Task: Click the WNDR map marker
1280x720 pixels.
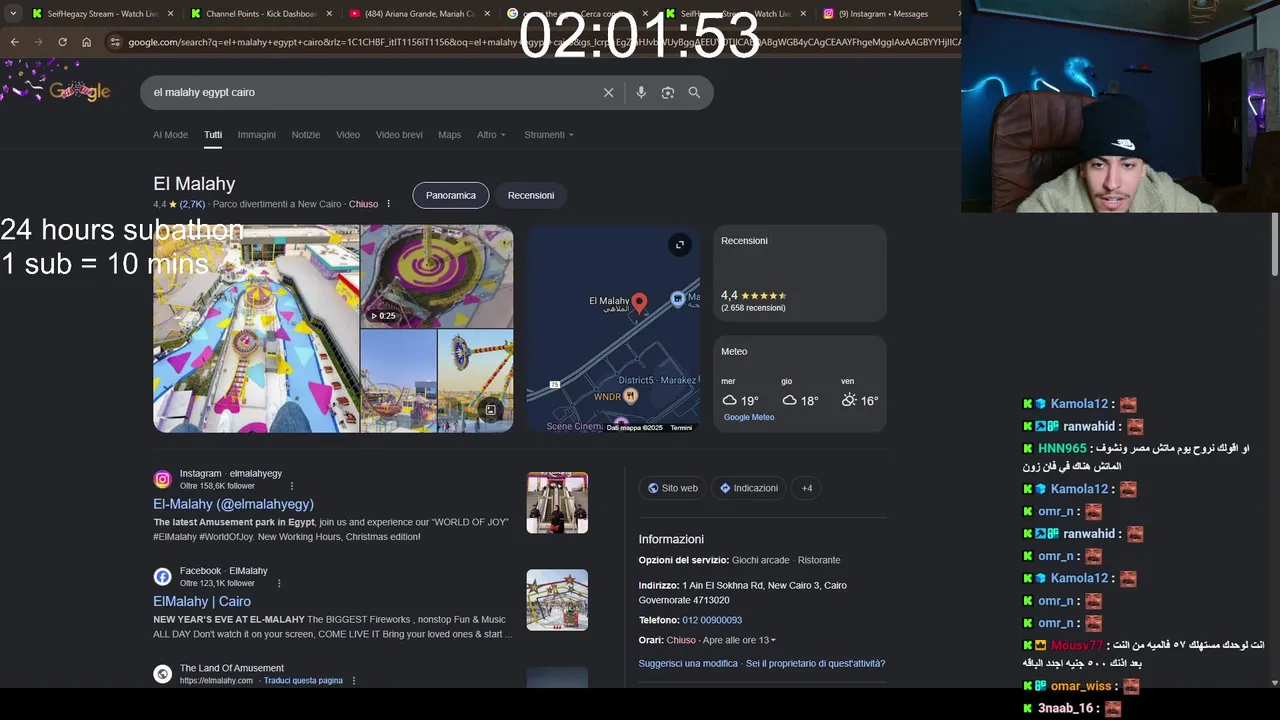Action: click(x=631, y=396)
